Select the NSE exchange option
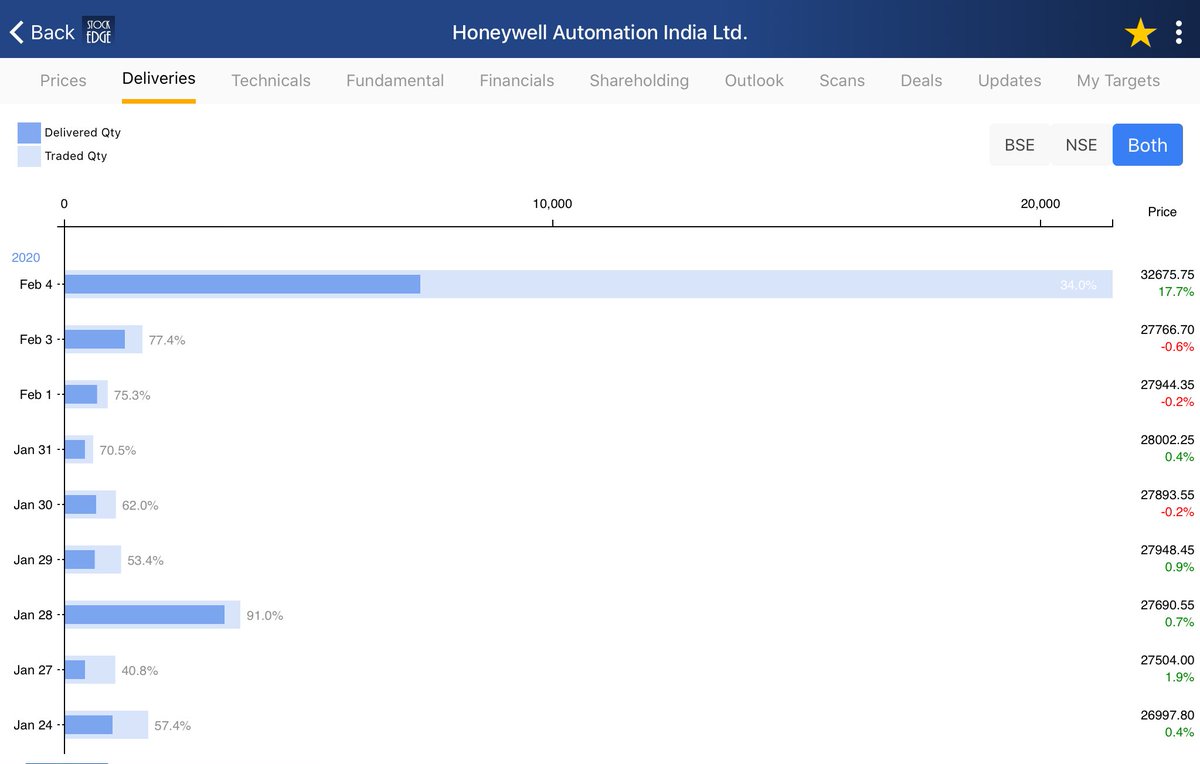The height and width of the screenshot is (764, 1200). (1081, 145)
